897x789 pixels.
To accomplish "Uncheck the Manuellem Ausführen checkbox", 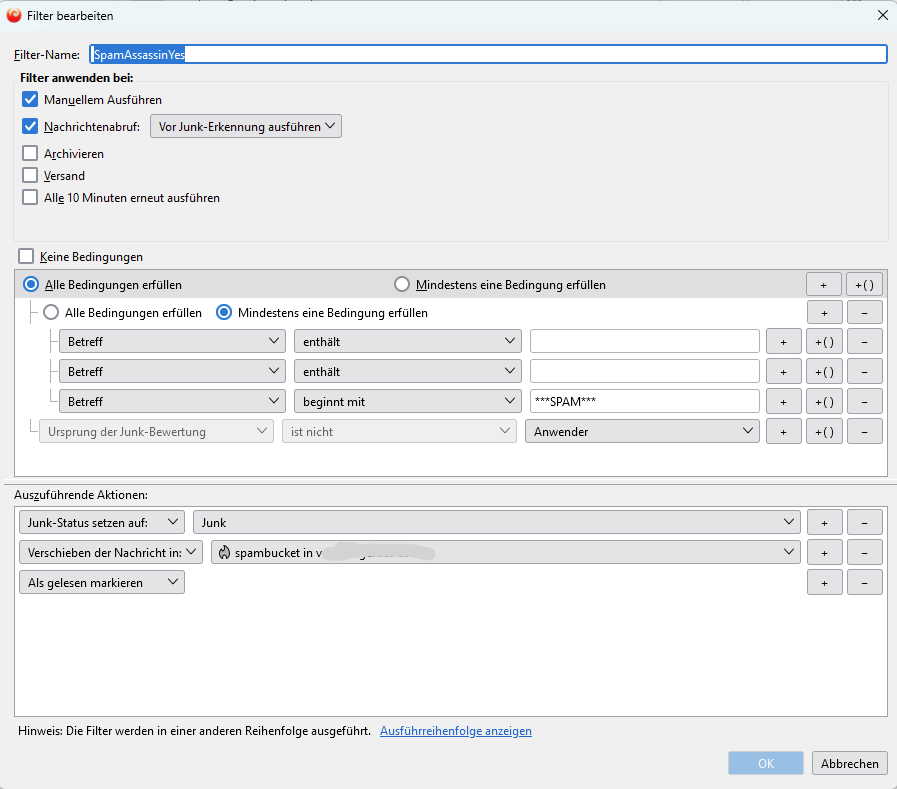I will [x=30, y=100].
